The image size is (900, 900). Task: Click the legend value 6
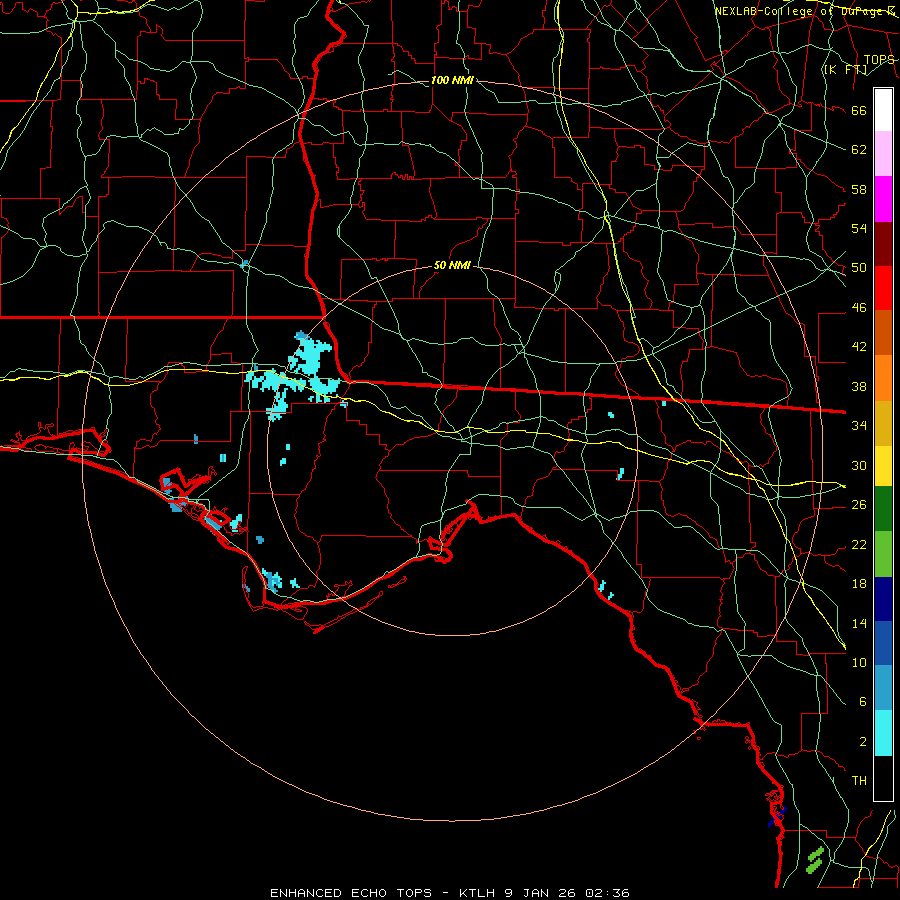[862, 701]
